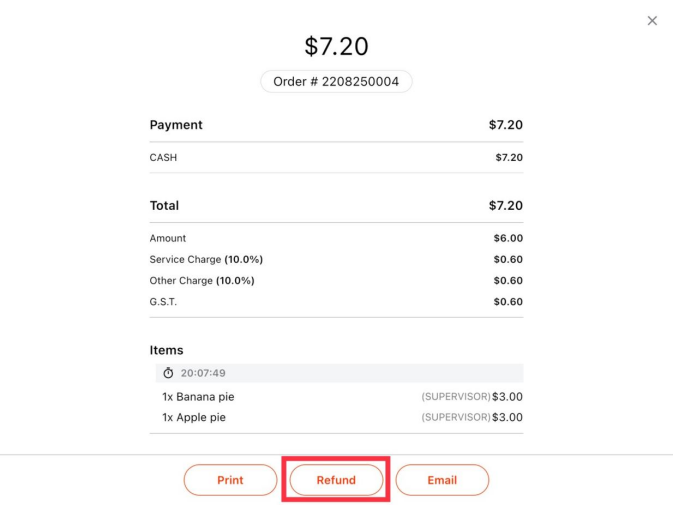Click the 20:07:49 order time text
This screenshot has height=506, width=674.
coord(203,373)
